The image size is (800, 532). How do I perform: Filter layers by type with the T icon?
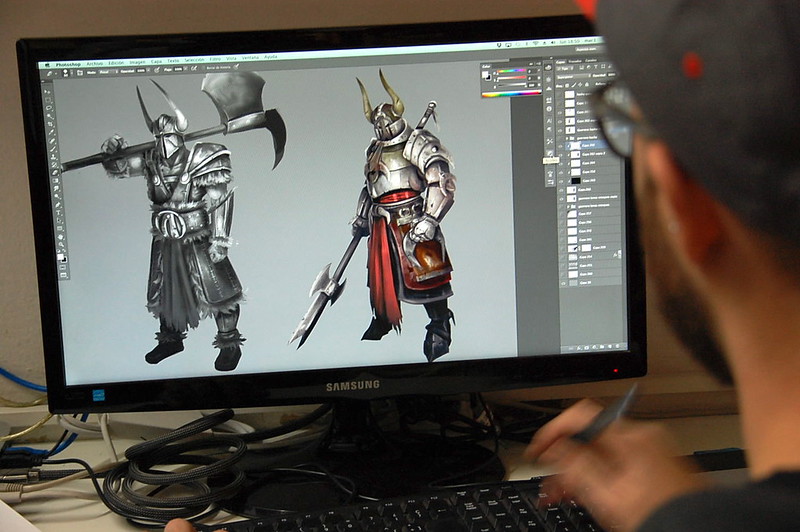pos(595,67)
